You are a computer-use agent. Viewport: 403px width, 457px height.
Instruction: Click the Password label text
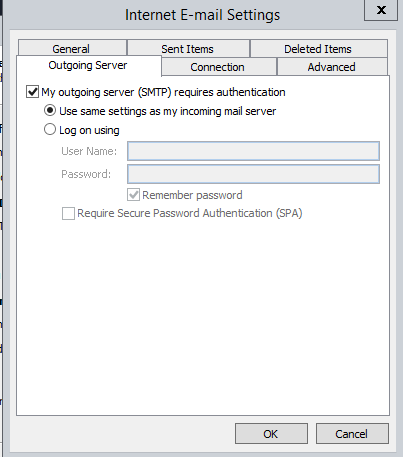(86, 174)
